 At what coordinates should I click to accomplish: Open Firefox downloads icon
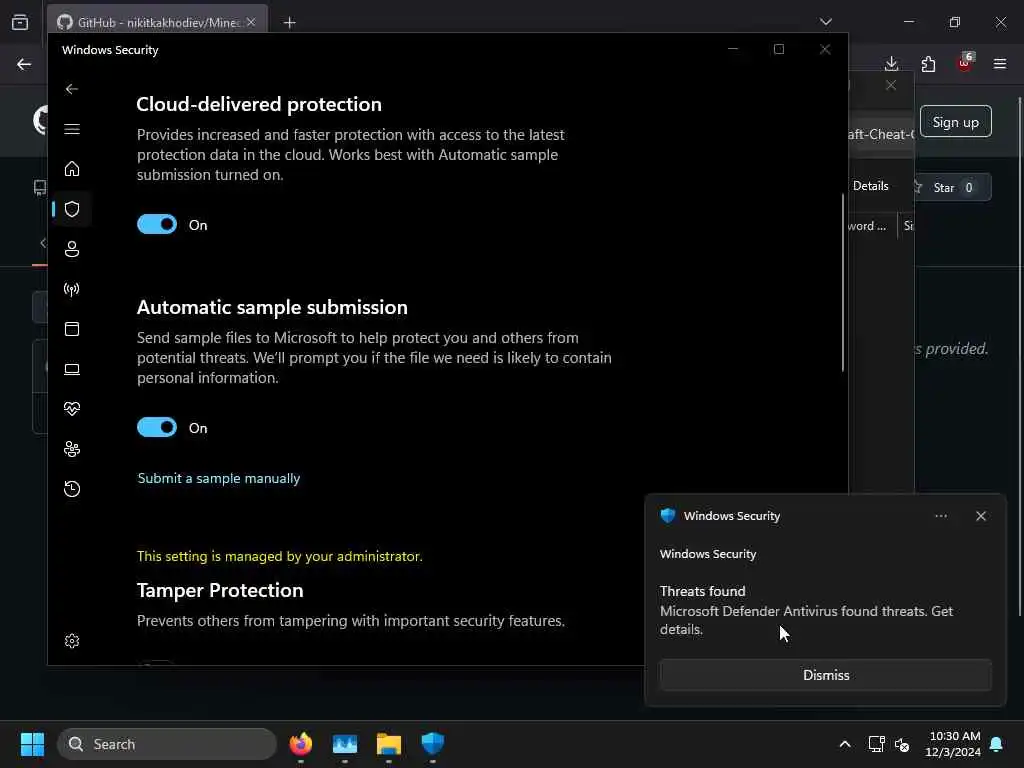click(x=891, y=64)
